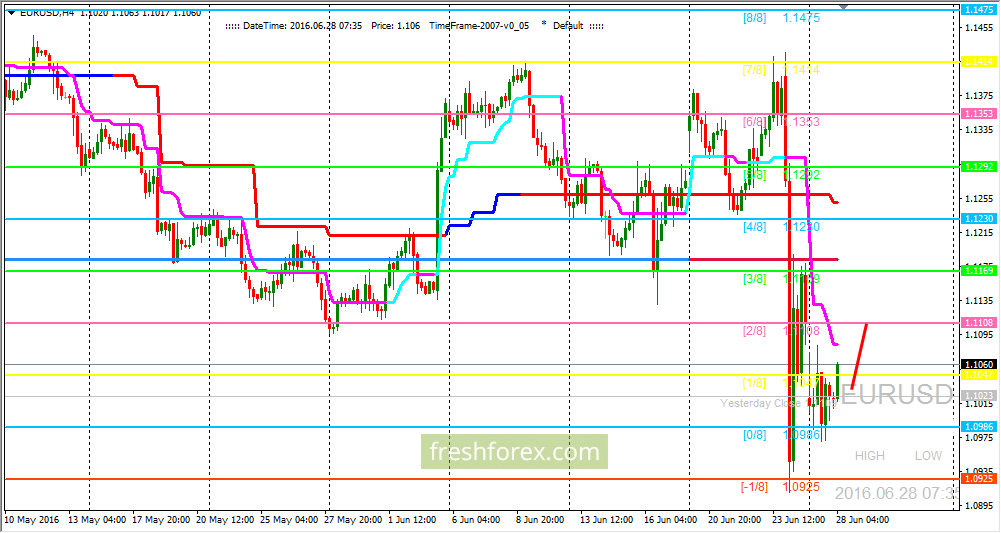Click the TimeFrame-2007-v0_05 label
The width and height of the screenshot is (1001, 533).
pyautogui.click(x=479, y=26)
